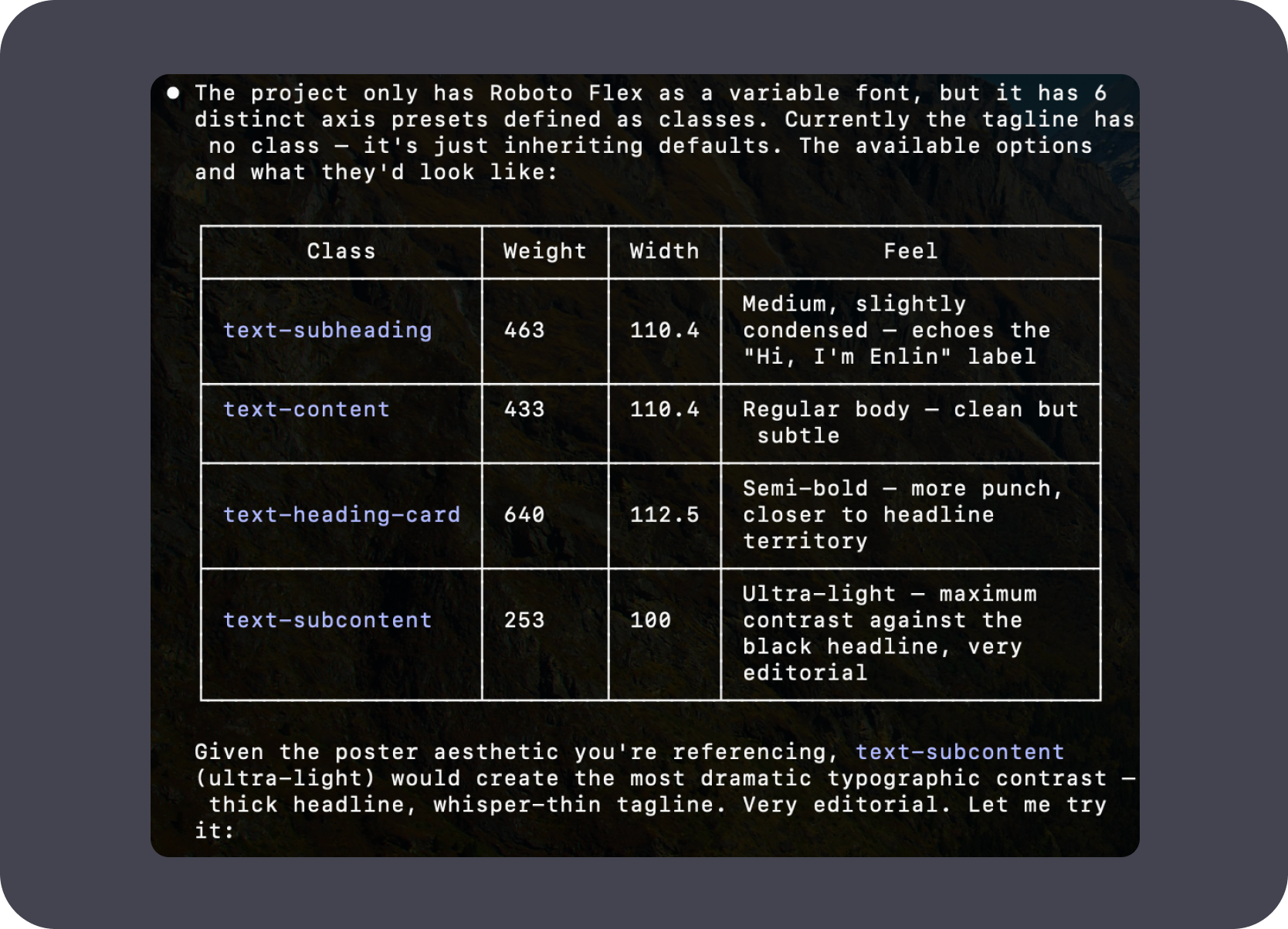
Task: Click weight value 253
Action: point(524,620)
